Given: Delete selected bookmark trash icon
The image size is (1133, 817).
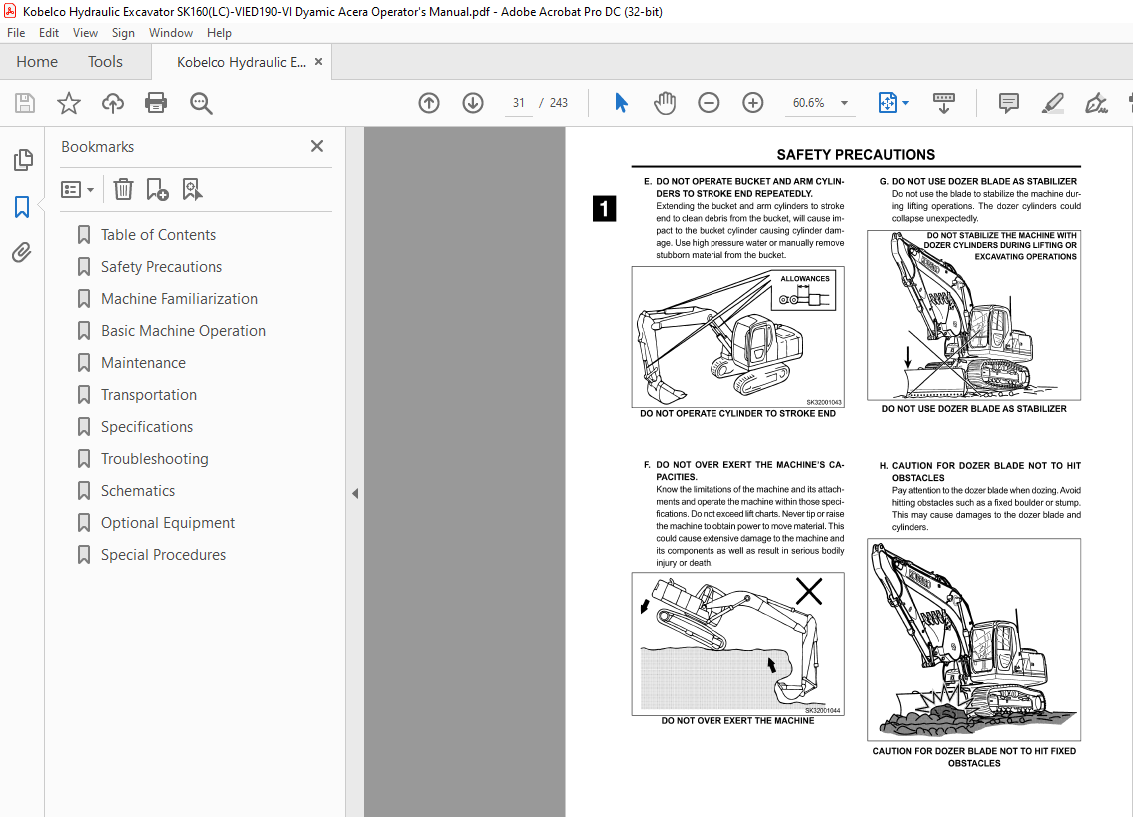Looking at the screenshot, I should coord(124,189).
